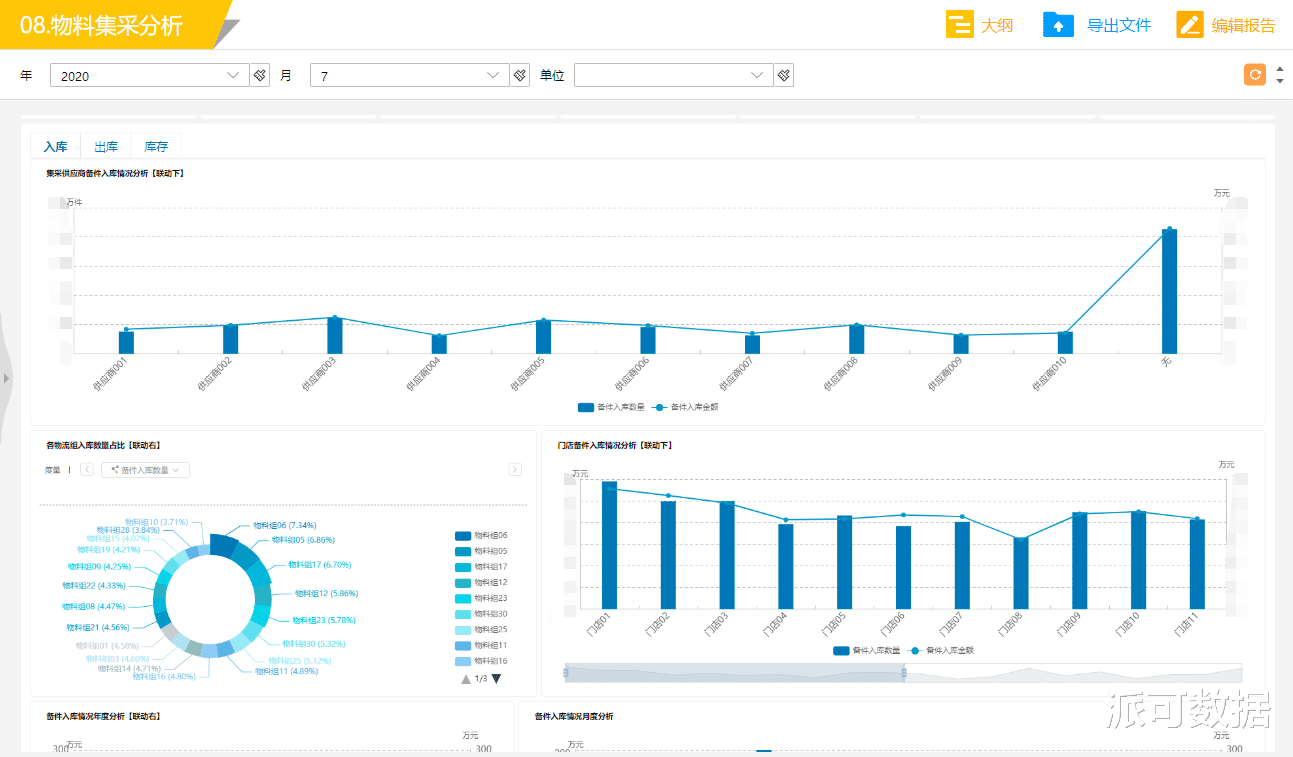Image resolution: width=1293 pixels, height=757 pixels.
Task: Switch to the 出库 tab
Action: [x=106, y=147]
